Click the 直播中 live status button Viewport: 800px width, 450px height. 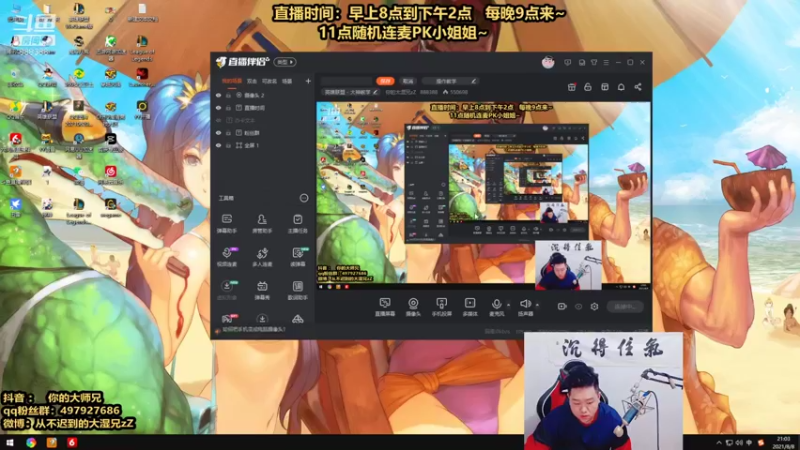pyautogui.click(x=625, y=307)
